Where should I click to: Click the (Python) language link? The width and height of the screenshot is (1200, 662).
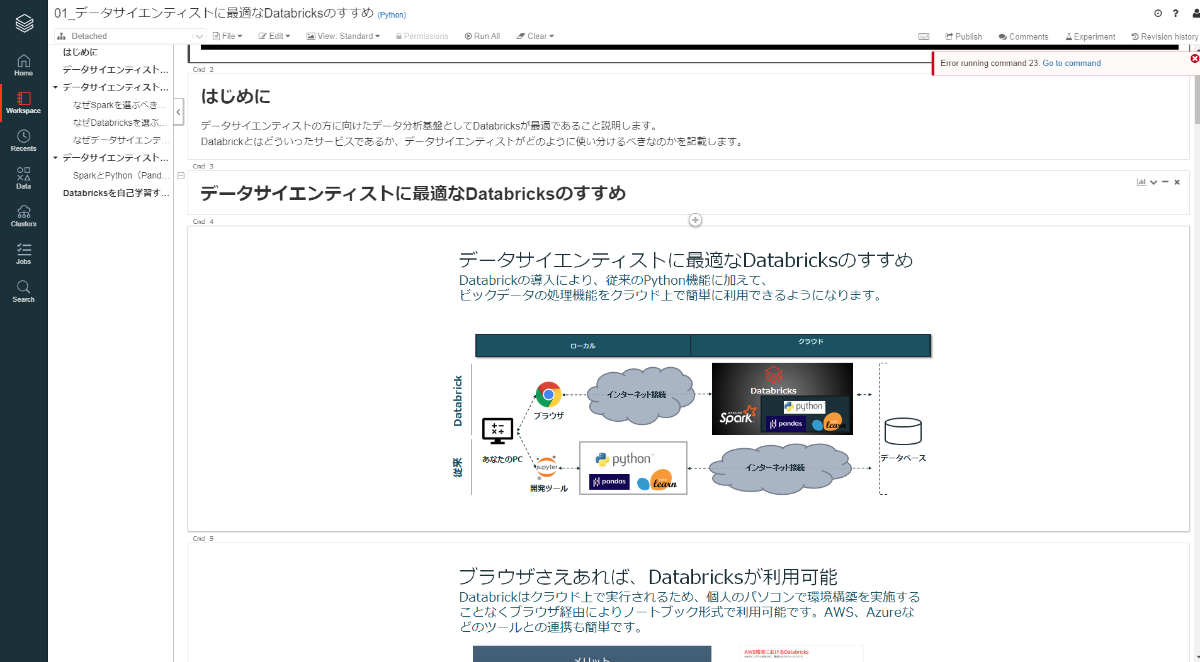[392, 15]
